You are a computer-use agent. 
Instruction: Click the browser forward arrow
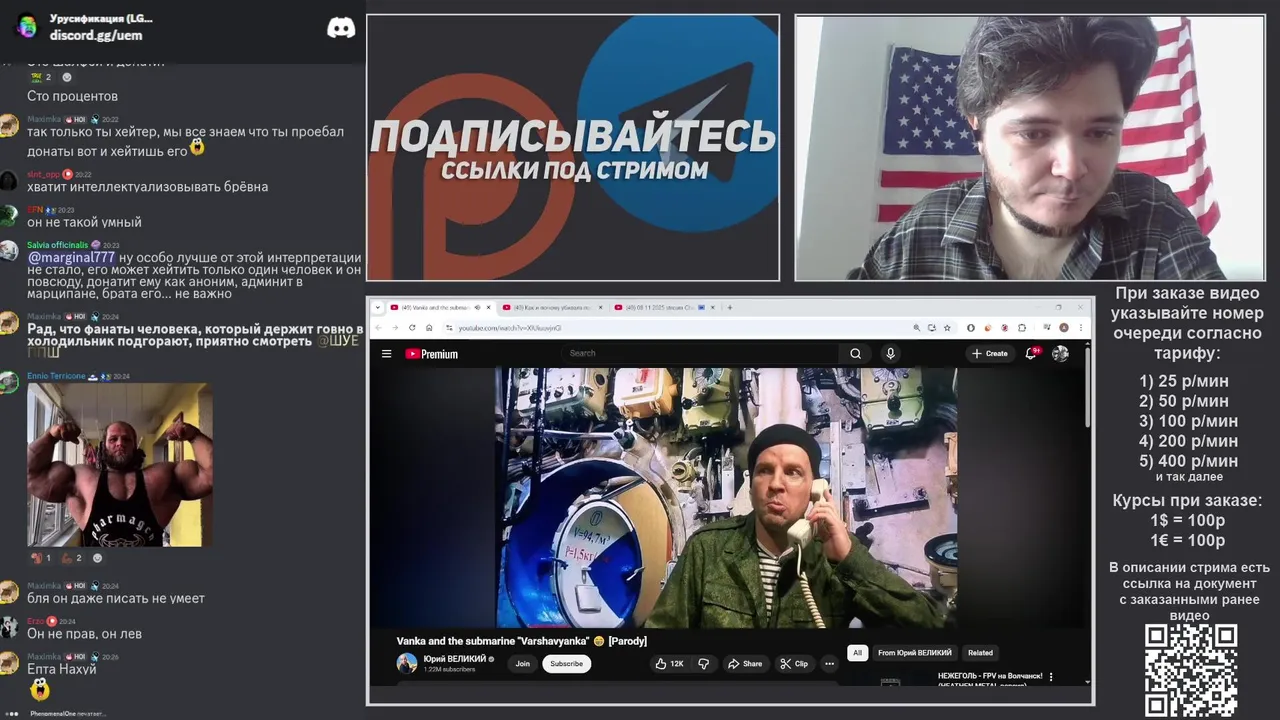(396, 327)
